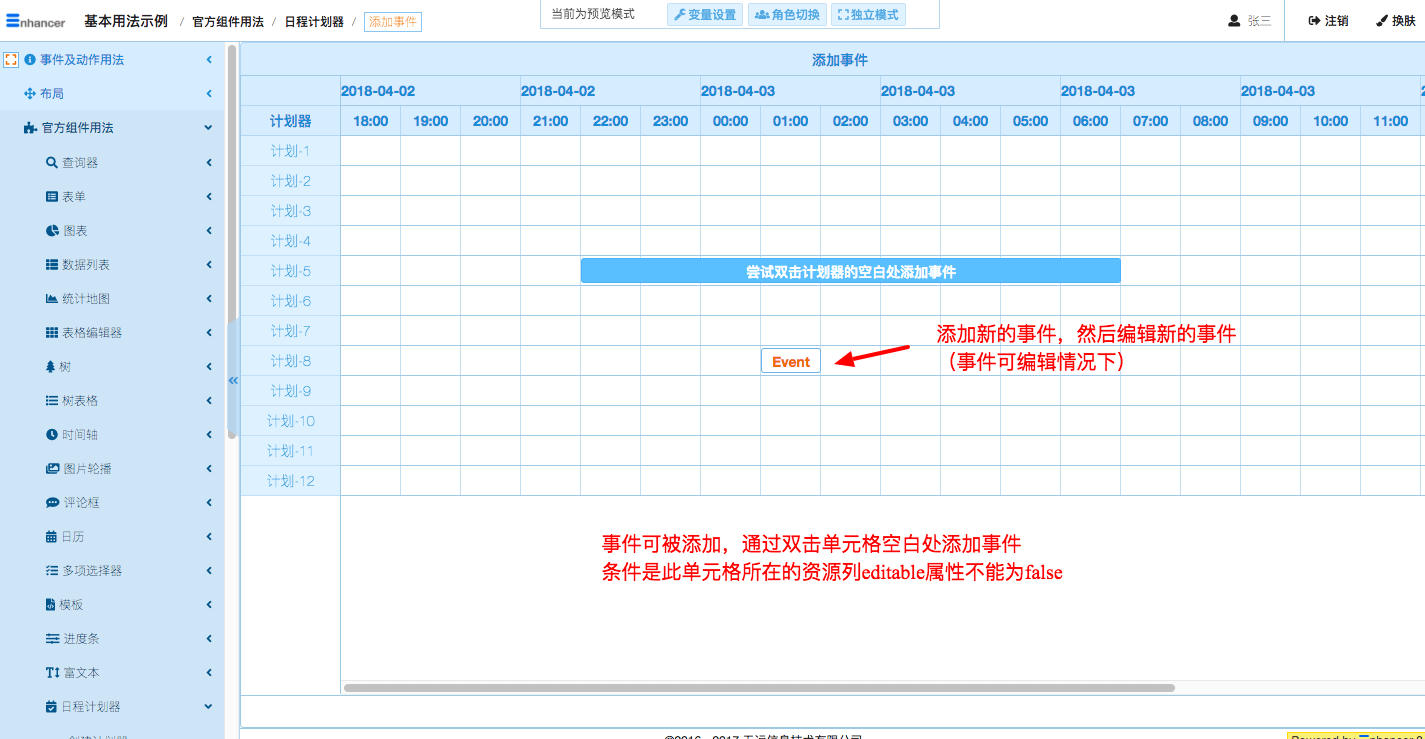Click the pie chart icon beside 图表
This screenshot has width=1425, height=739.
(x=52, y=231)
